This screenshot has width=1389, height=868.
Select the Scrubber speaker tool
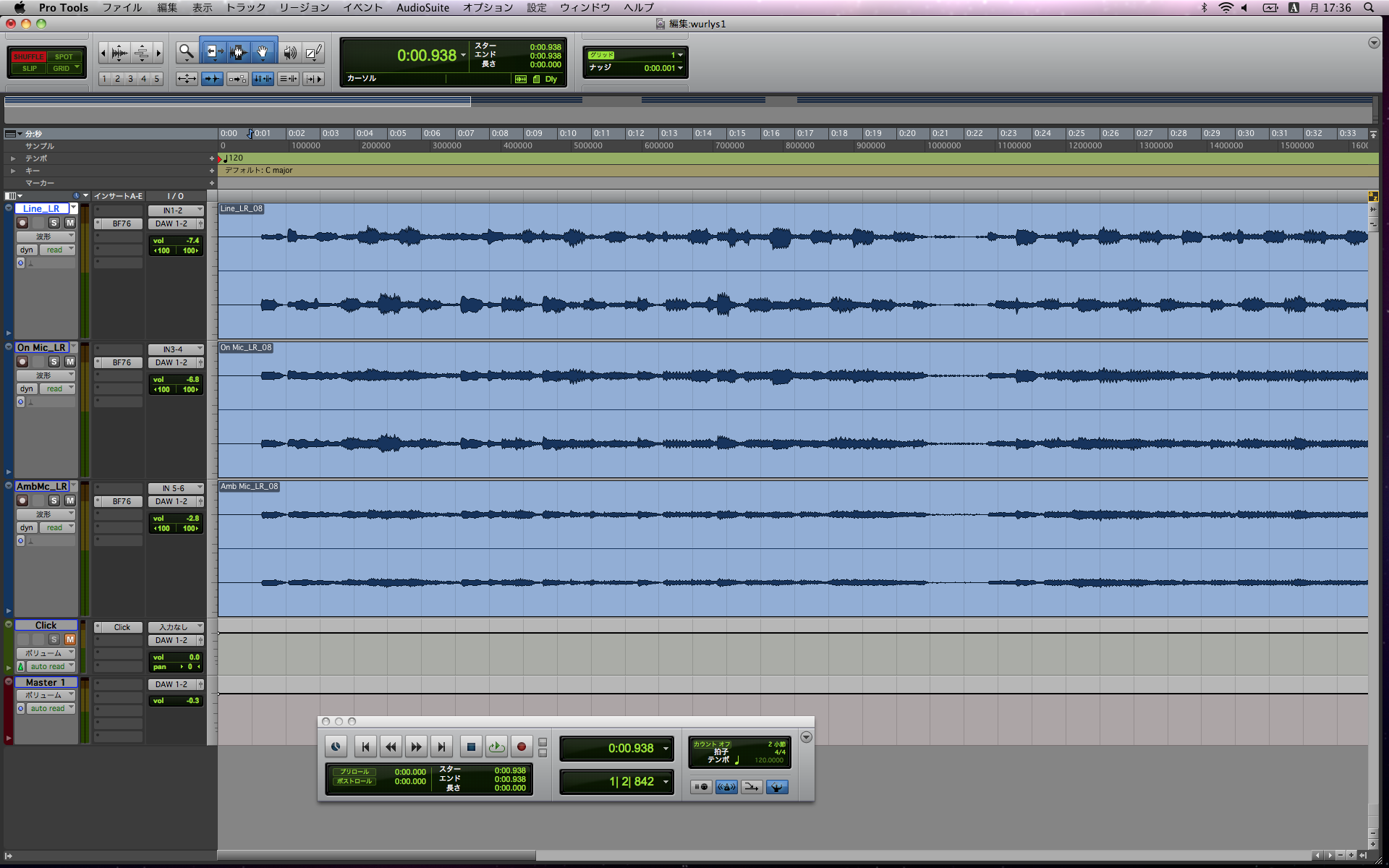[x=290, y=52]
